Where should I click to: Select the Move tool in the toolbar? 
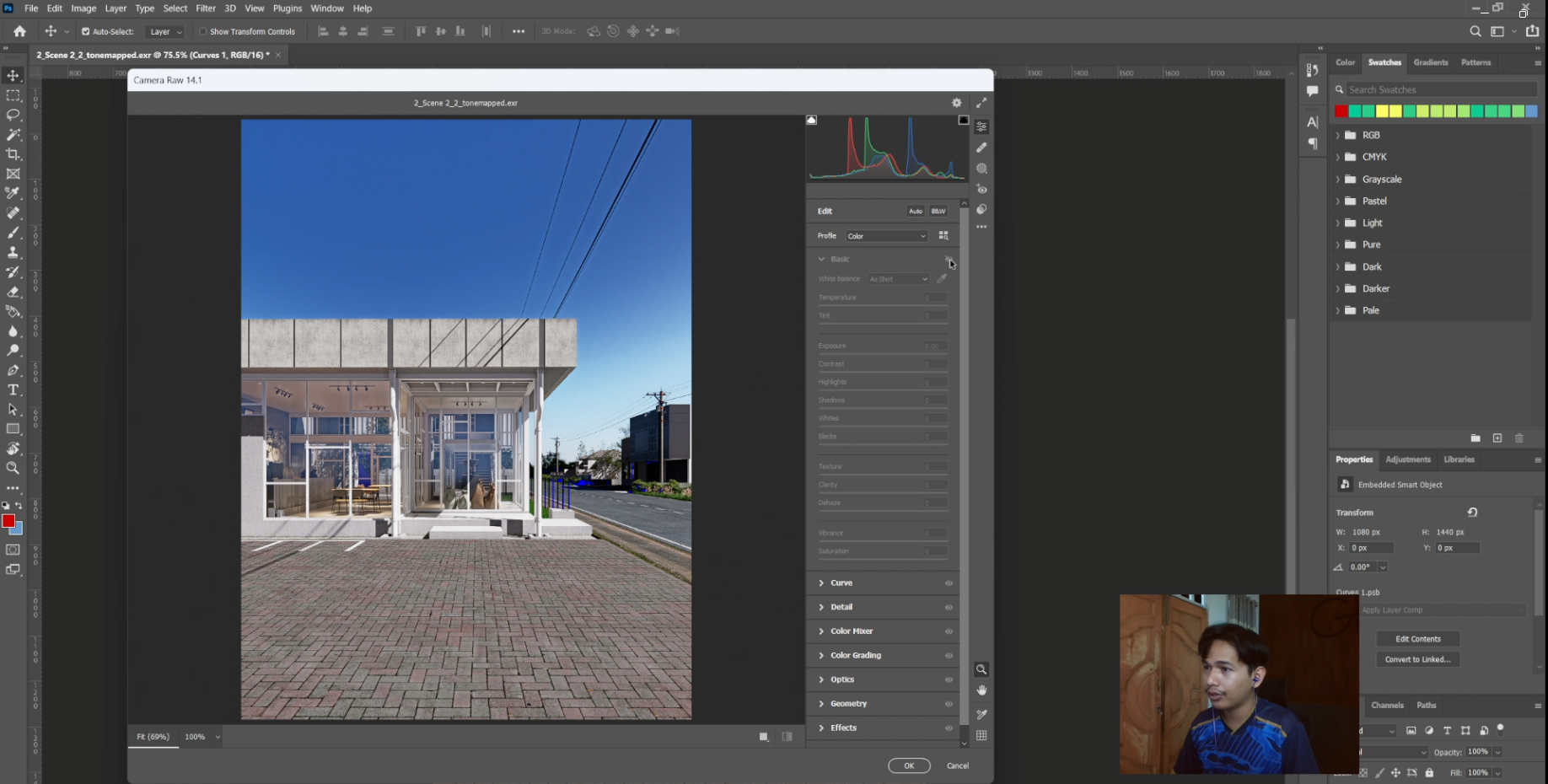click(x=13, y=75)
